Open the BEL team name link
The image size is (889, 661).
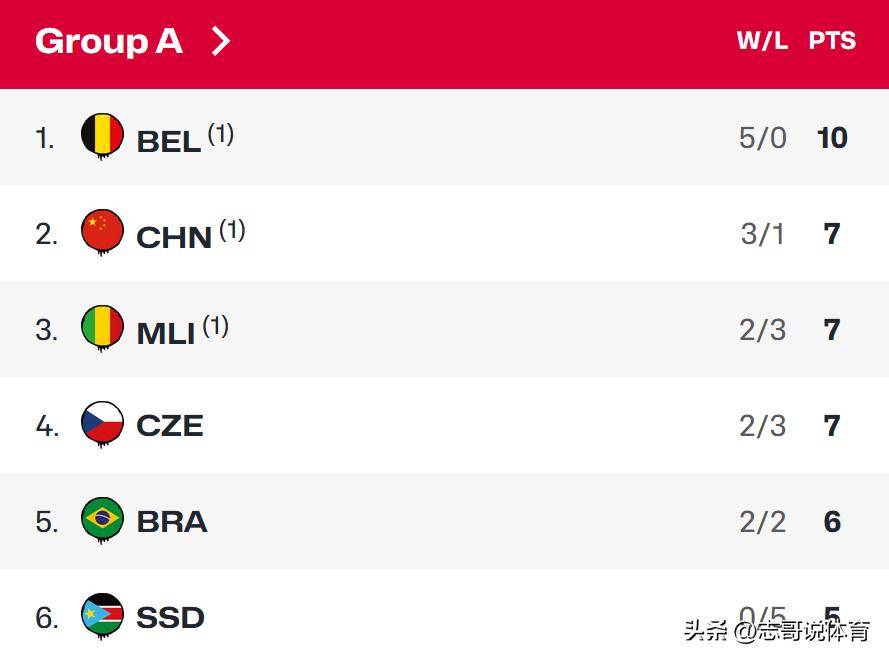click(168, 141)
